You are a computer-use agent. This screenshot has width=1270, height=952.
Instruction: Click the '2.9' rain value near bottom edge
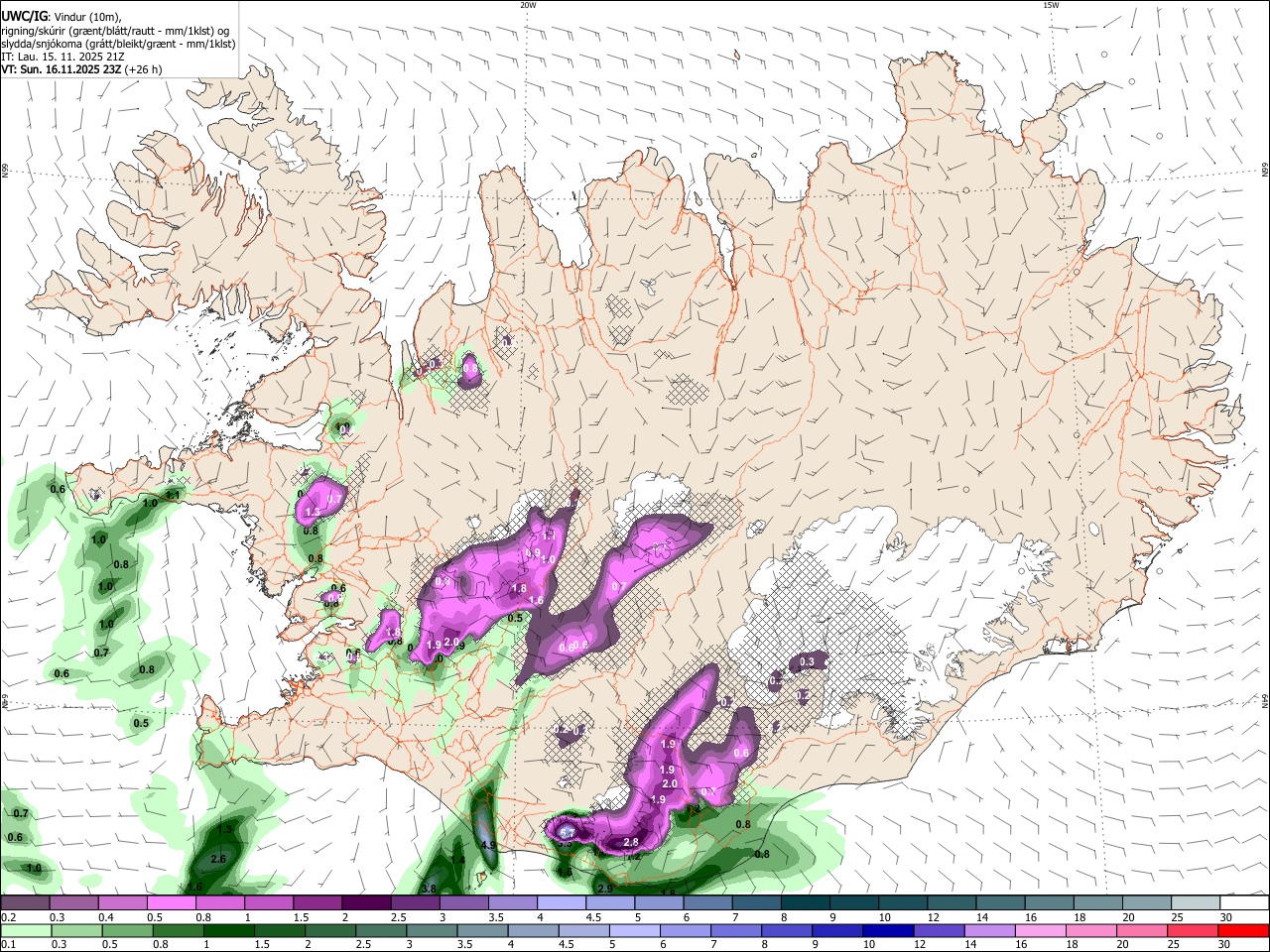coord(605,889)
